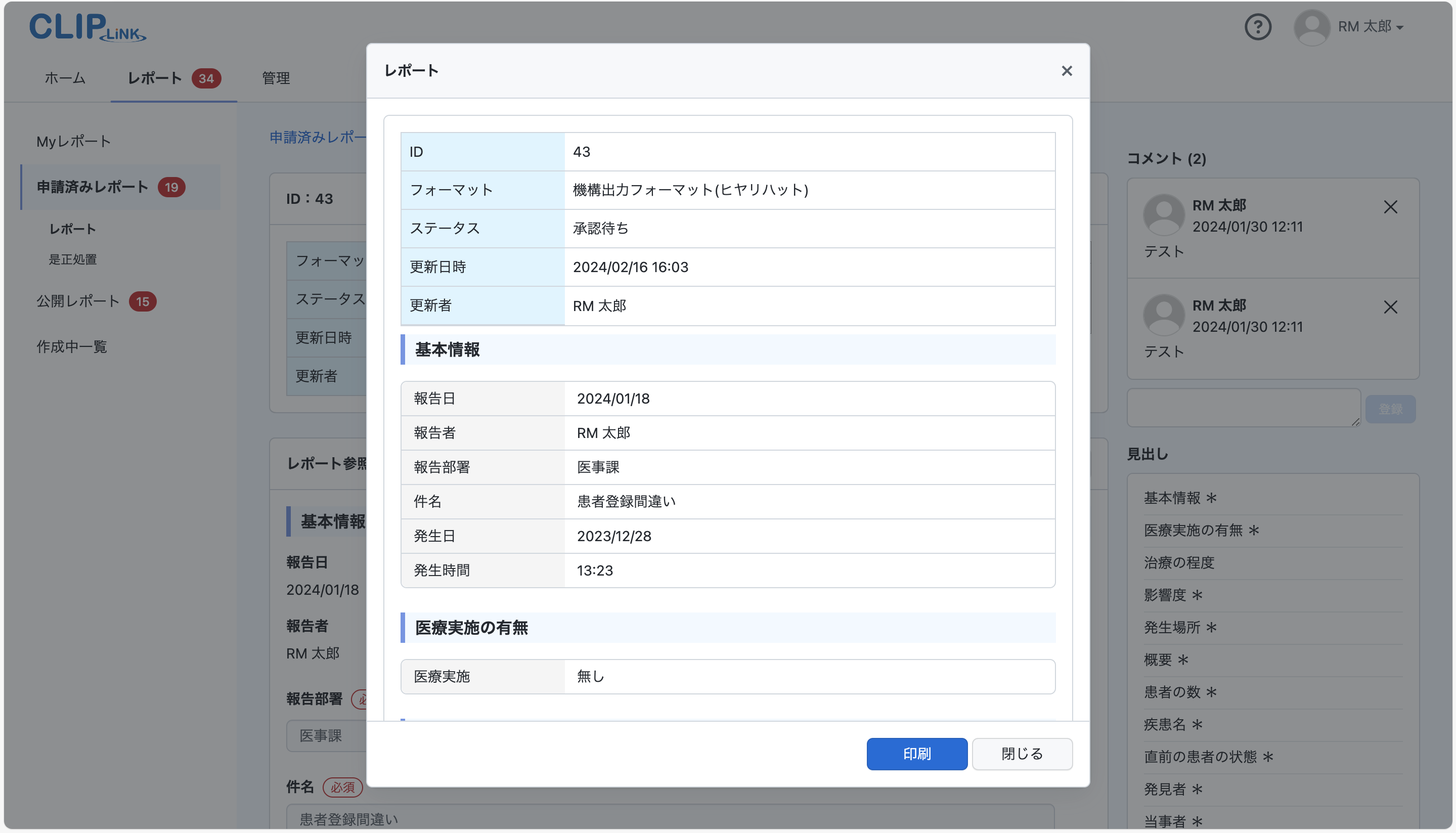
Task: Select レポート under 申請済みレポート
Action: pos(72,229)
